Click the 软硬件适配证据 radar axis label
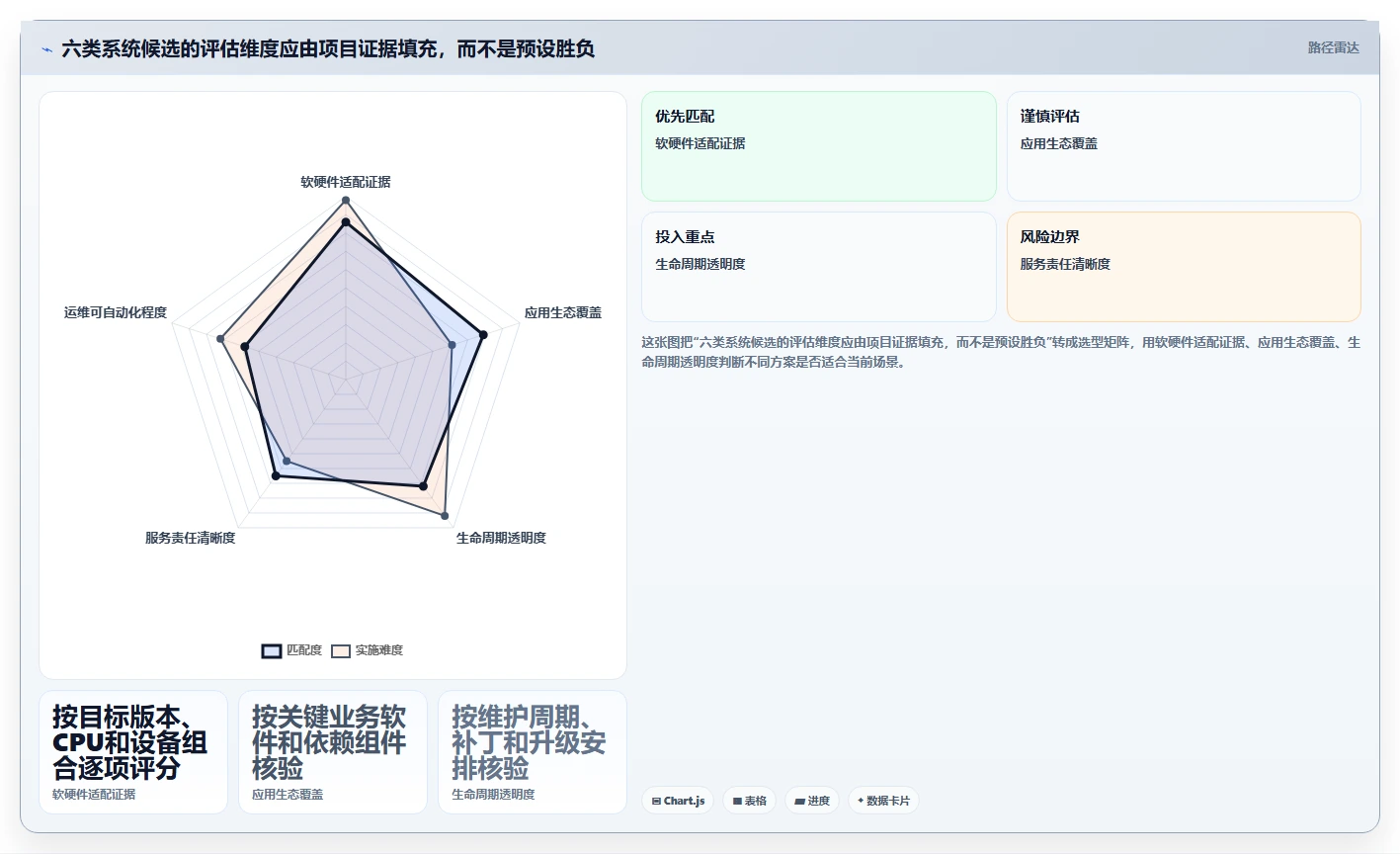The height and width of the screenshot is (854, 1400). (346, 182)
